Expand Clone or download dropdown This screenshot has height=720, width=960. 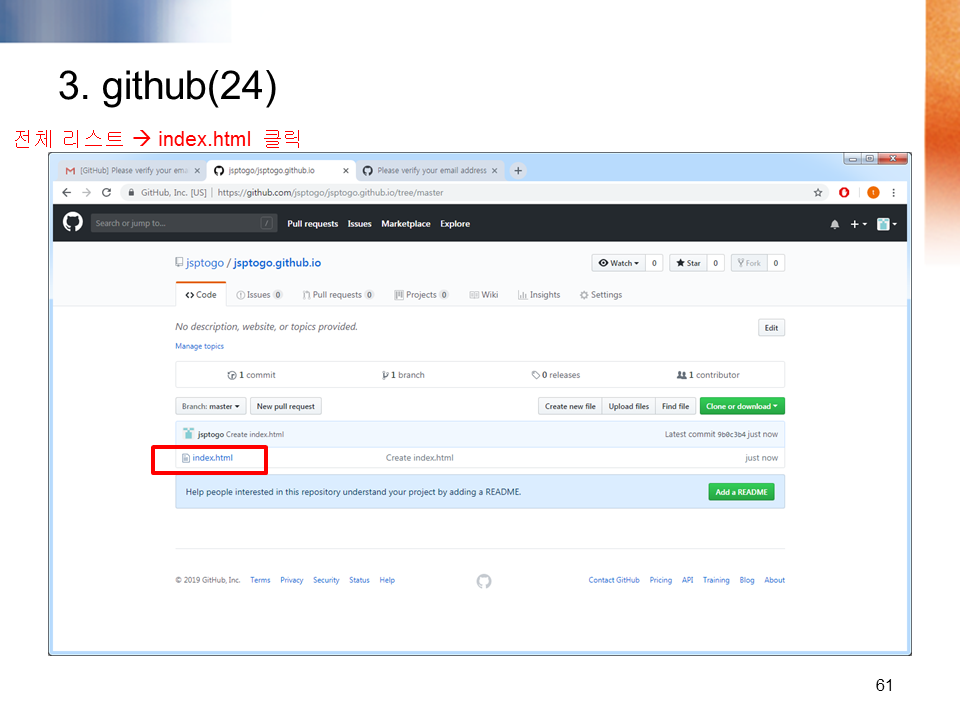(x=742, y=406)
